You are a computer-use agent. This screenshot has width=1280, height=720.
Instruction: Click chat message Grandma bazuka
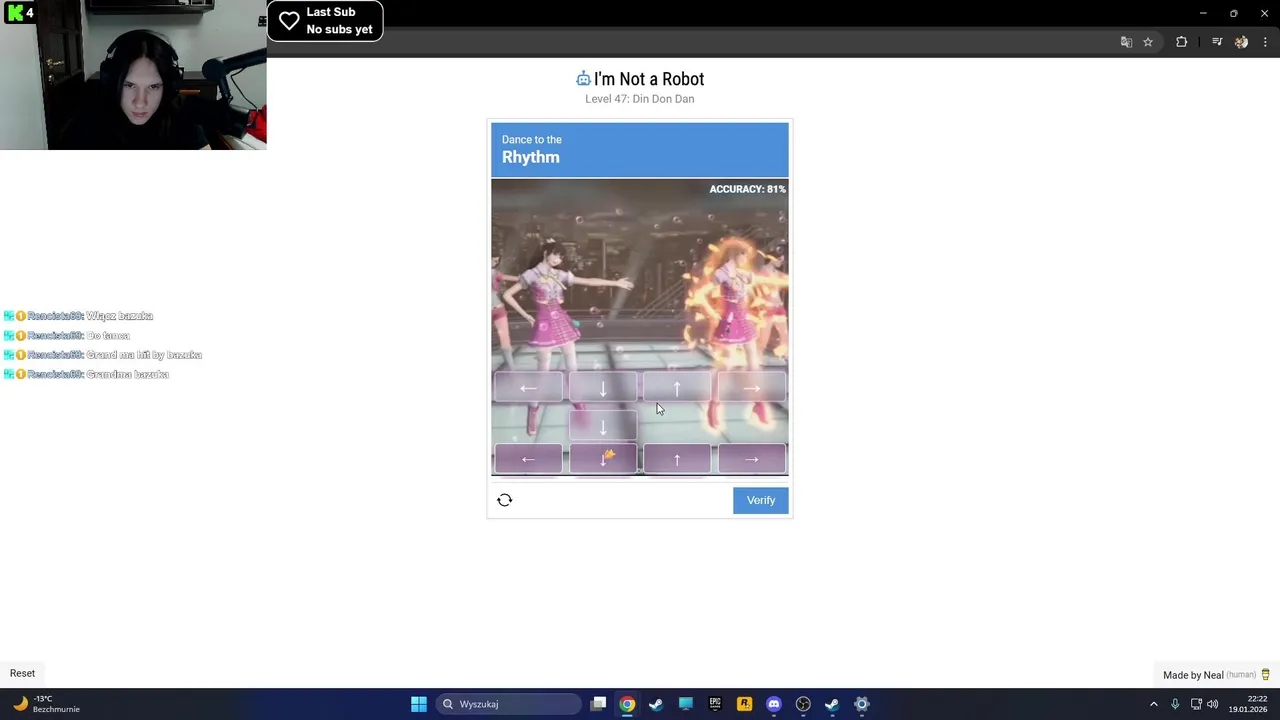pos(128,374)
